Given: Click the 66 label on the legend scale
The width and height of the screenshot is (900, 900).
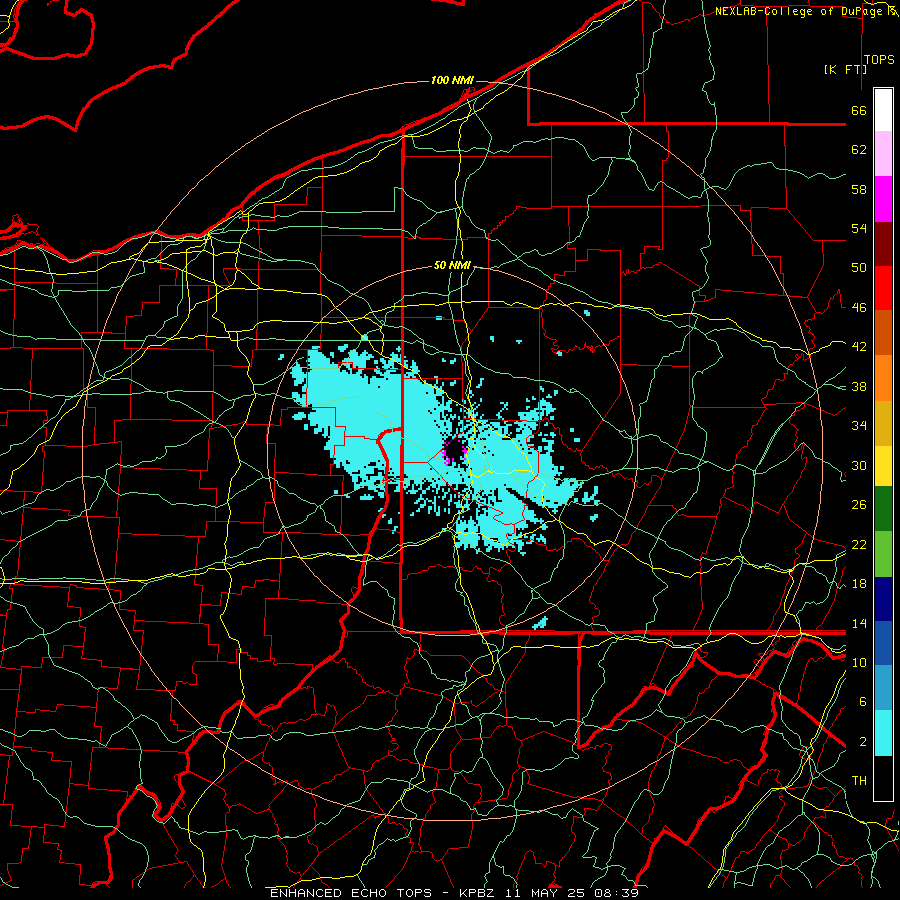Looking at the screenshot, I should pyautogui.click(x=859, y=111).
